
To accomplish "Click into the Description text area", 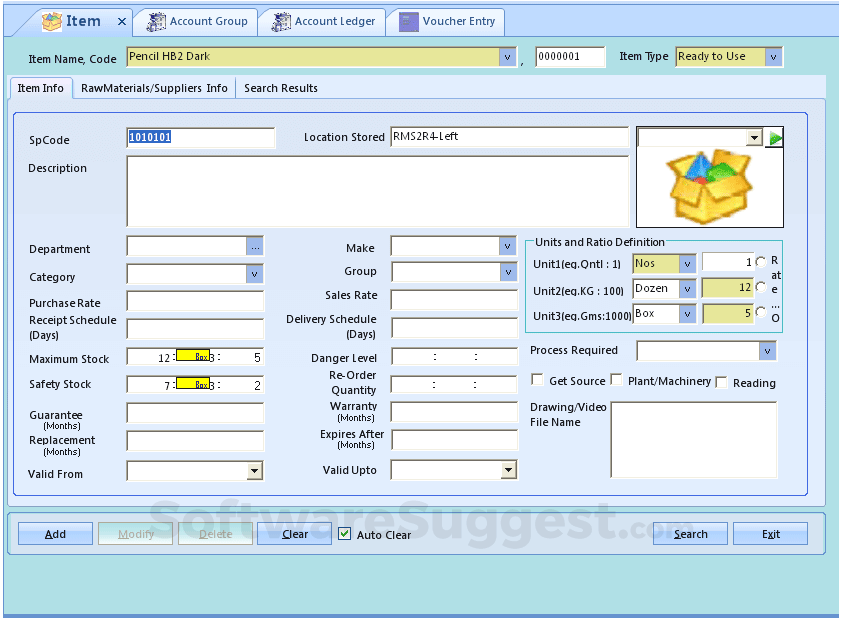I will click(377, 191).
